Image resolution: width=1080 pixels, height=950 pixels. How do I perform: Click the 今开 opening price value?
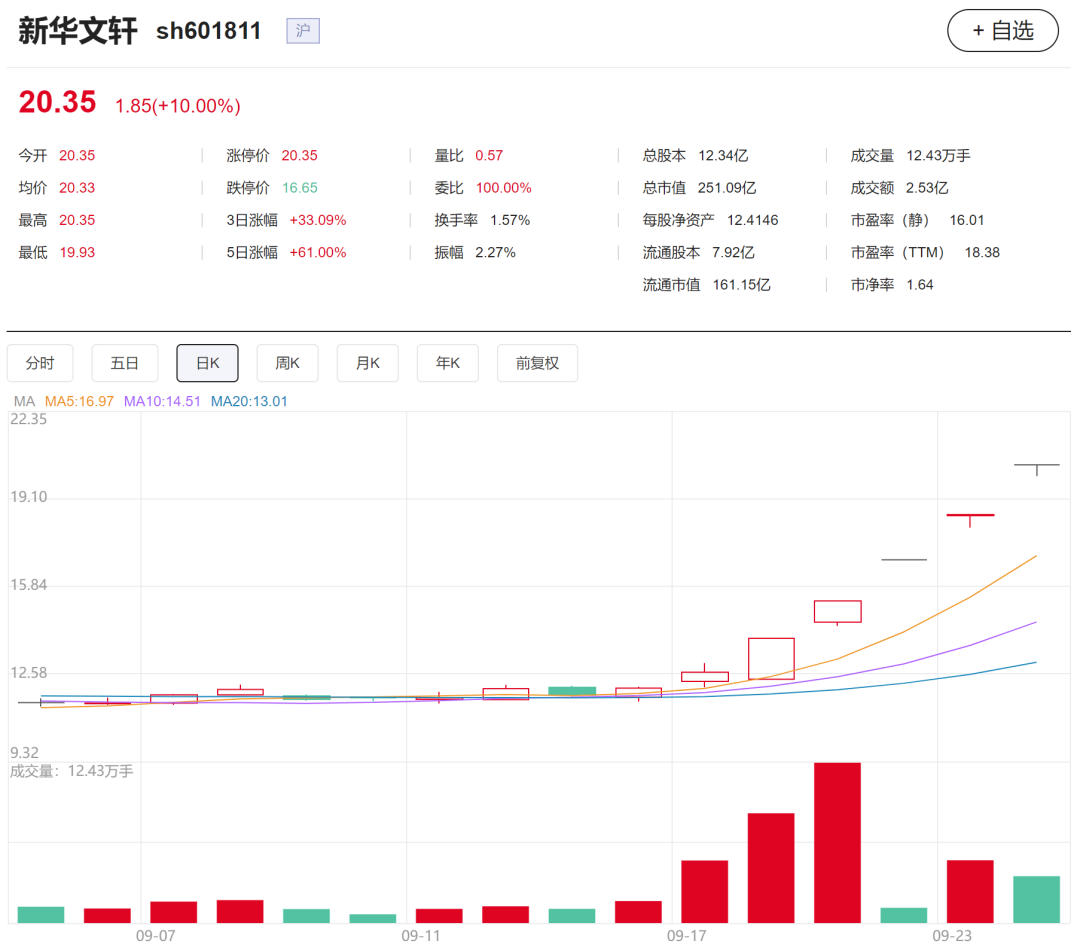click(77, 156)
